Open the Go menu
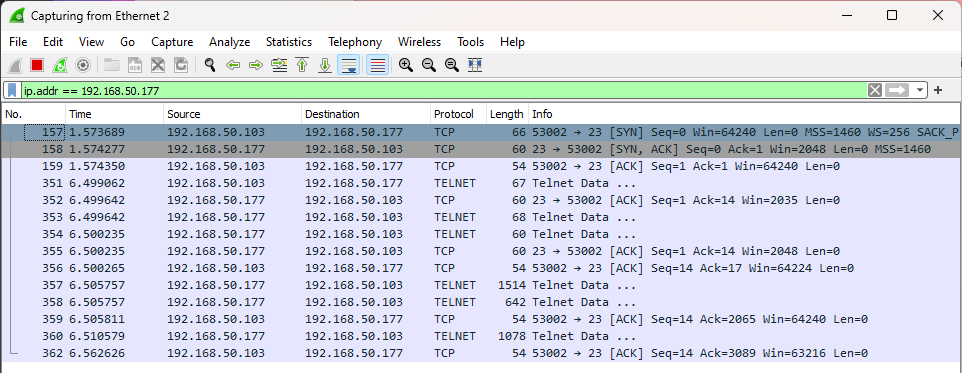 (x=128, y=42)
